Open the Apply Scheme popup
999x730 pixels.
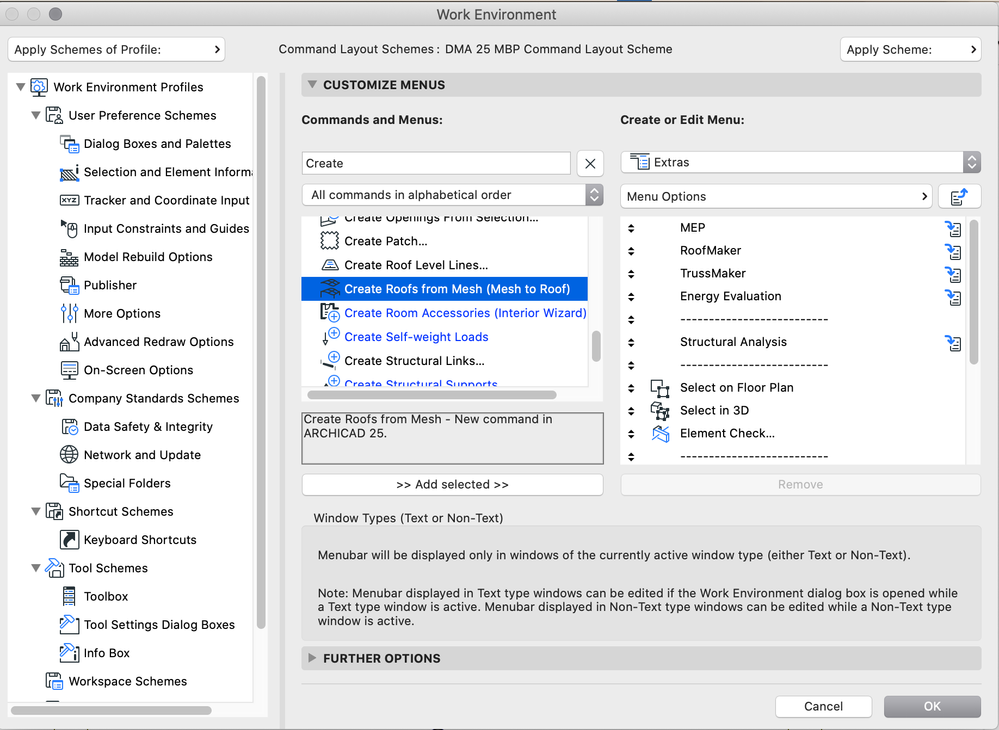coord(910,50)
